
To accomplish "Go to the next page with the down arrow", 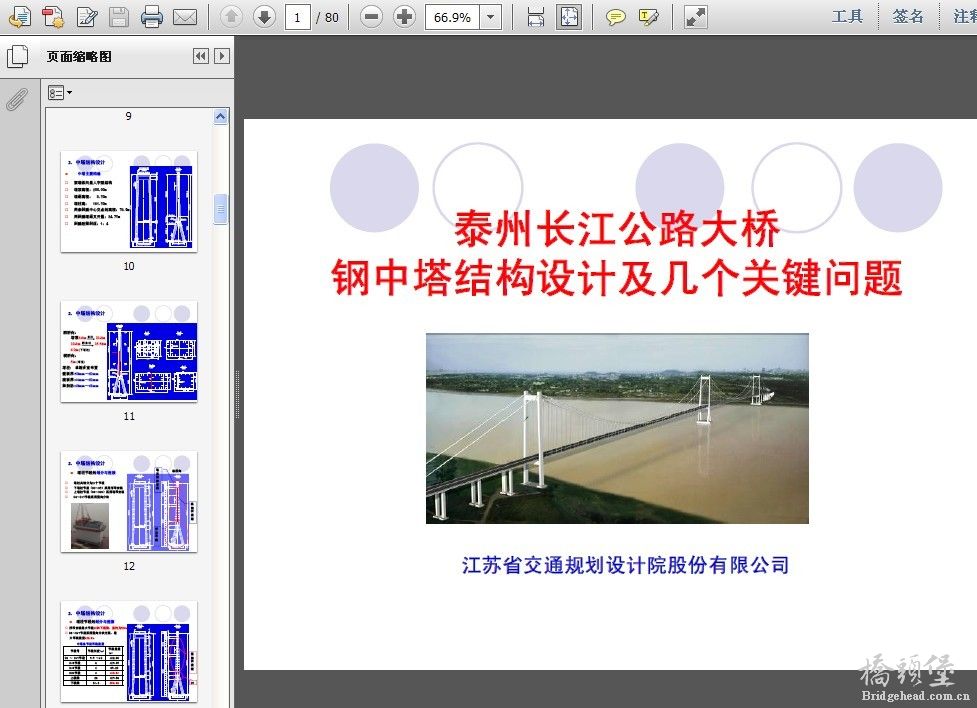I will click(264, 17).
